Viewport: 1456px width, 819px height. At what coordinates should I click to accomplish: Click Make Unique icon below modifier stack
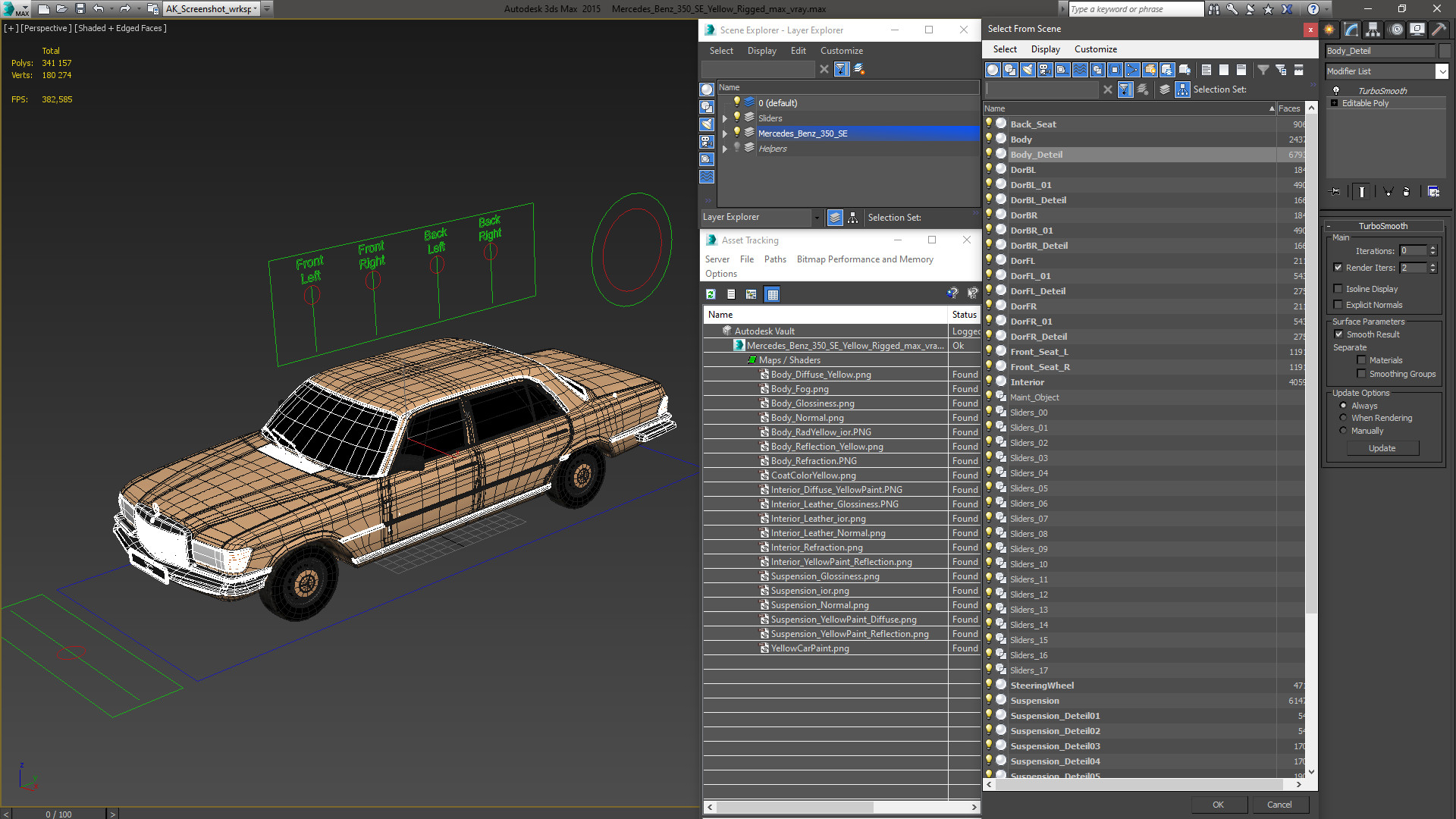tap(1388, 192)
